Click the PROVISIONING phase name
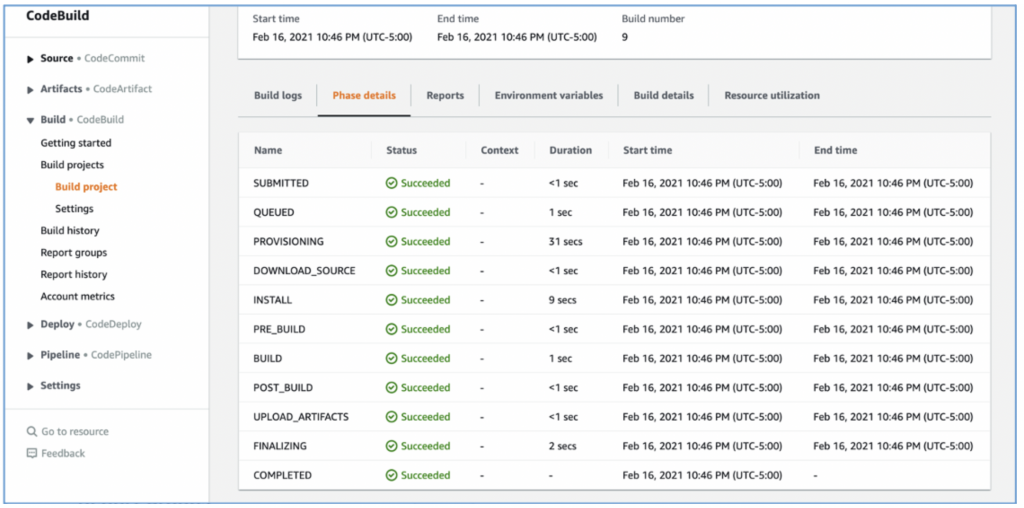This screenshot has height=508, width=1024. [289, 242]
